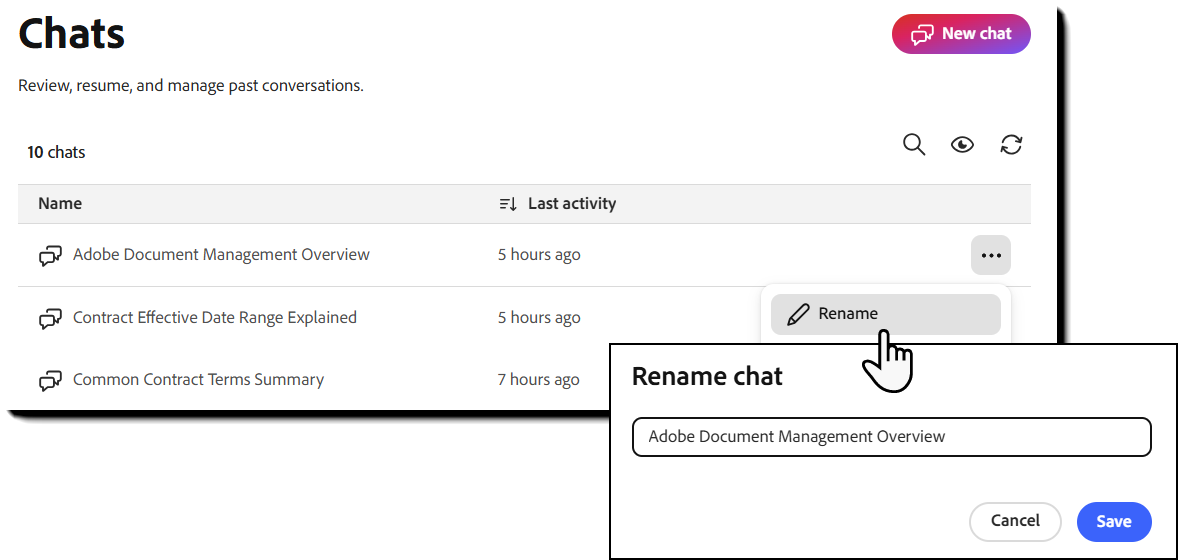
Task: Choose Rename from the context menu
Action: (886, 314)
